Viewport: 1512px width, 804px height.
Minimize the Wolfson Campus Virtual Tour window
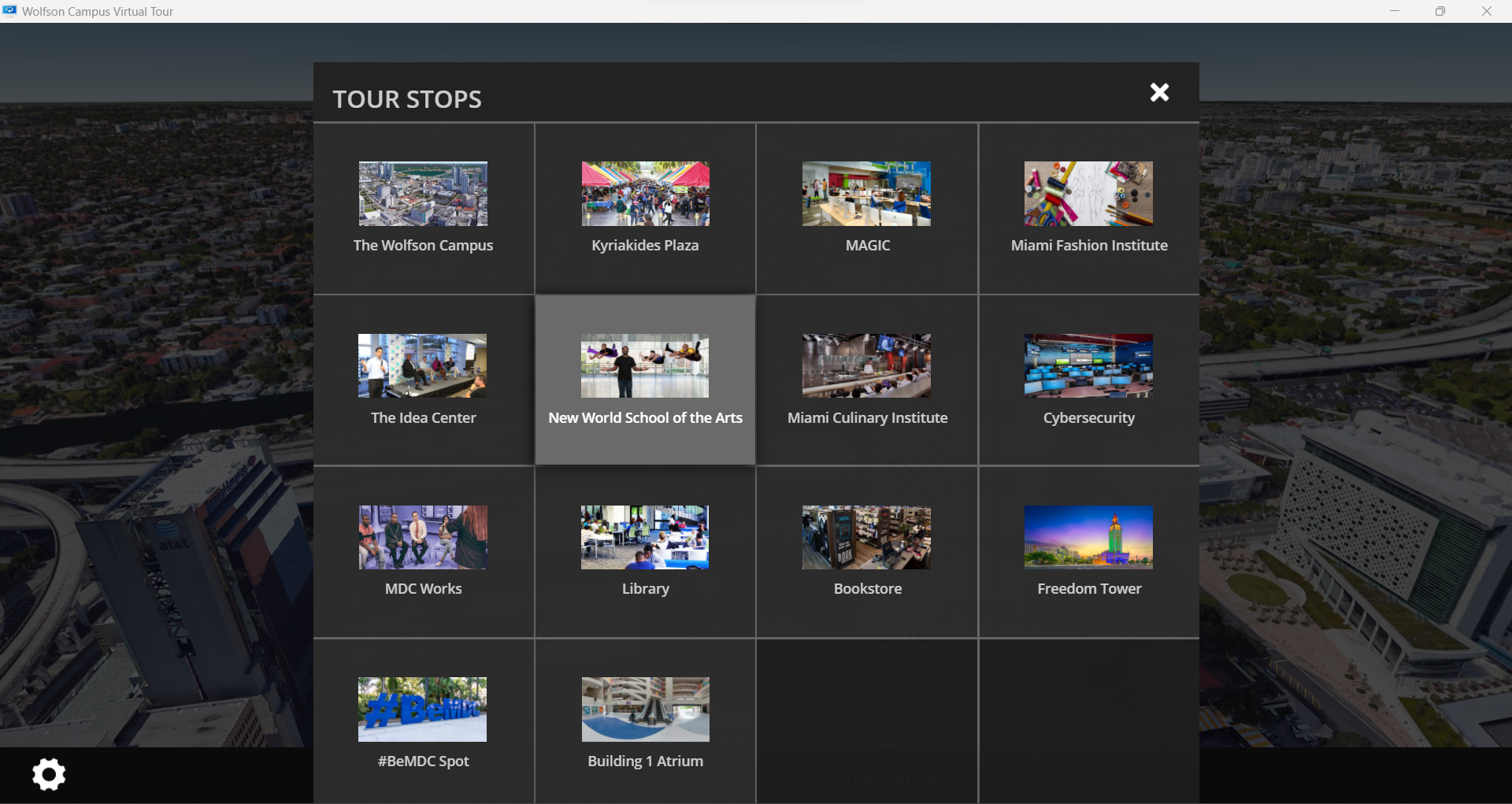pyautogui.click(x=1394, y=11)
